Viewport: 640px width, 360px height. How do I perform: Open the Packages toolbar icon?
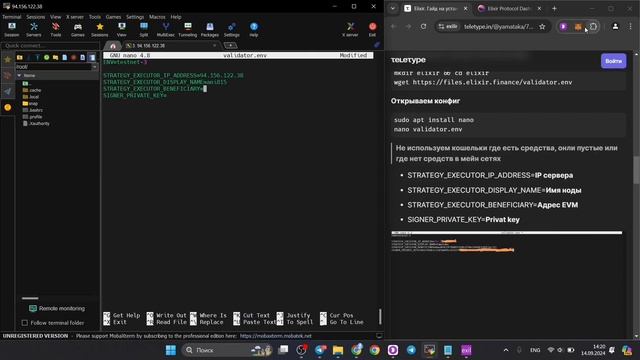(210, 30)
